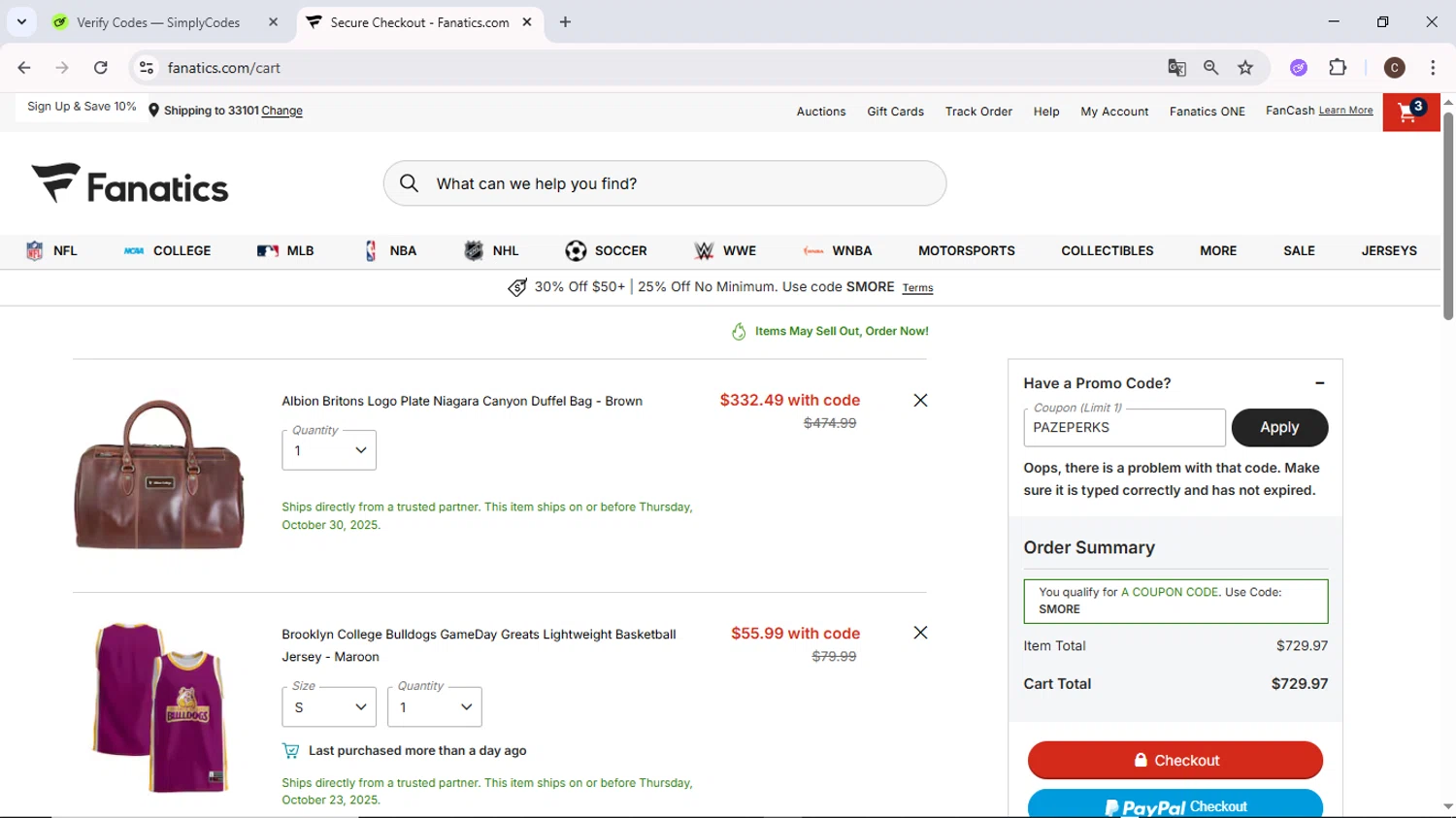Screen dimensions: 1456x818
Task: Open the MOTORSPORTS menu
Action: pos(966,250)
